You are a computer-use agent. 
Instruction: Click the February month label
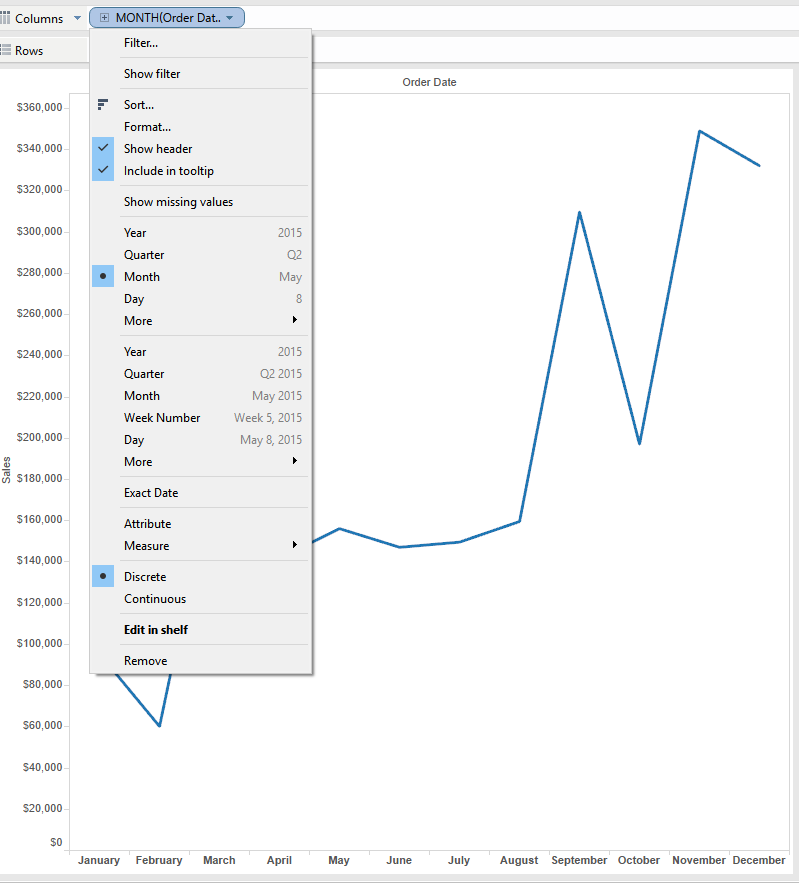coord(159,860)
